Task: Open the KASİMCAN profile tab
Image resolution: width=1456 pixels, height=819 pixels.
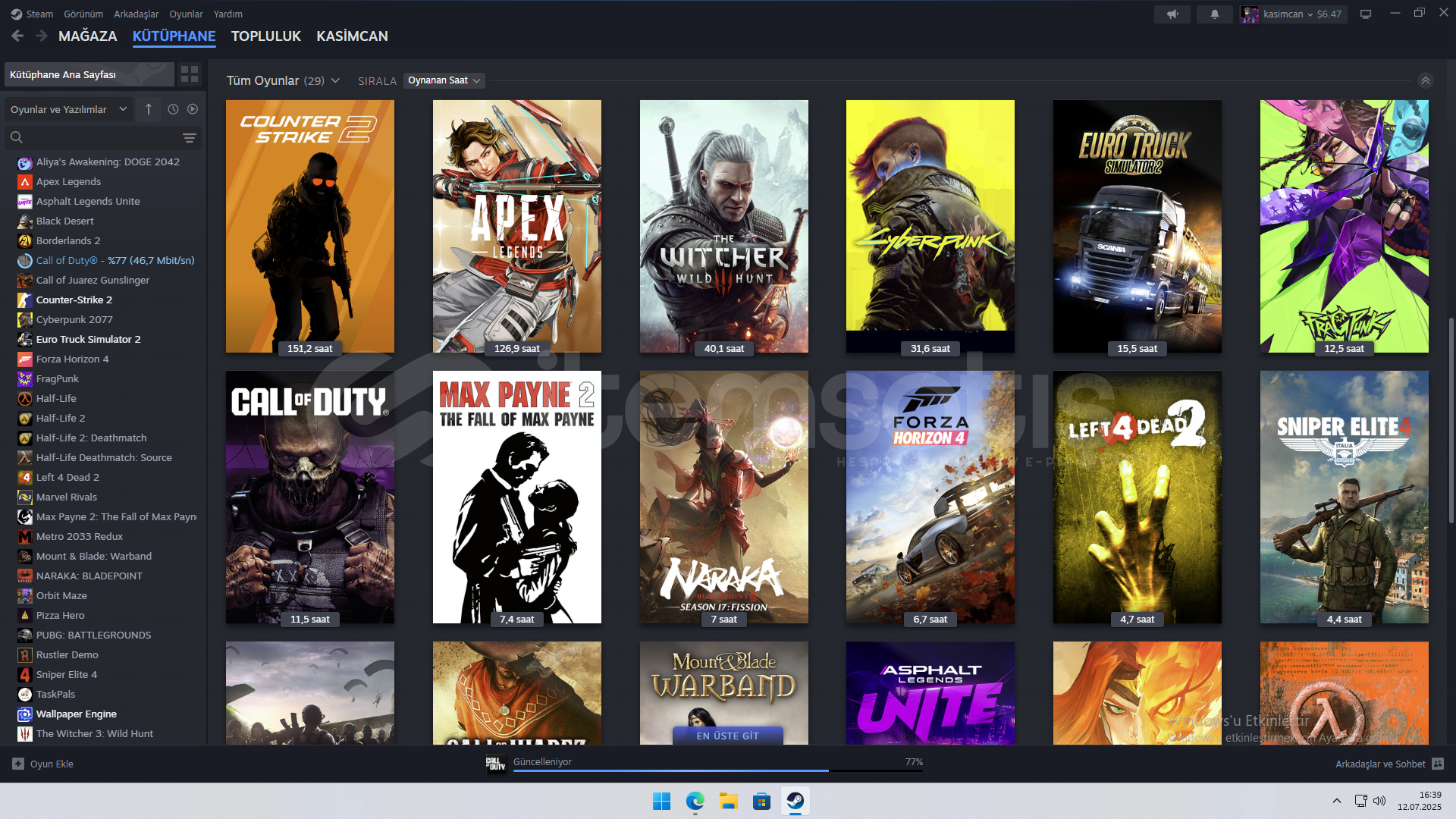Action: coord(352,36)
